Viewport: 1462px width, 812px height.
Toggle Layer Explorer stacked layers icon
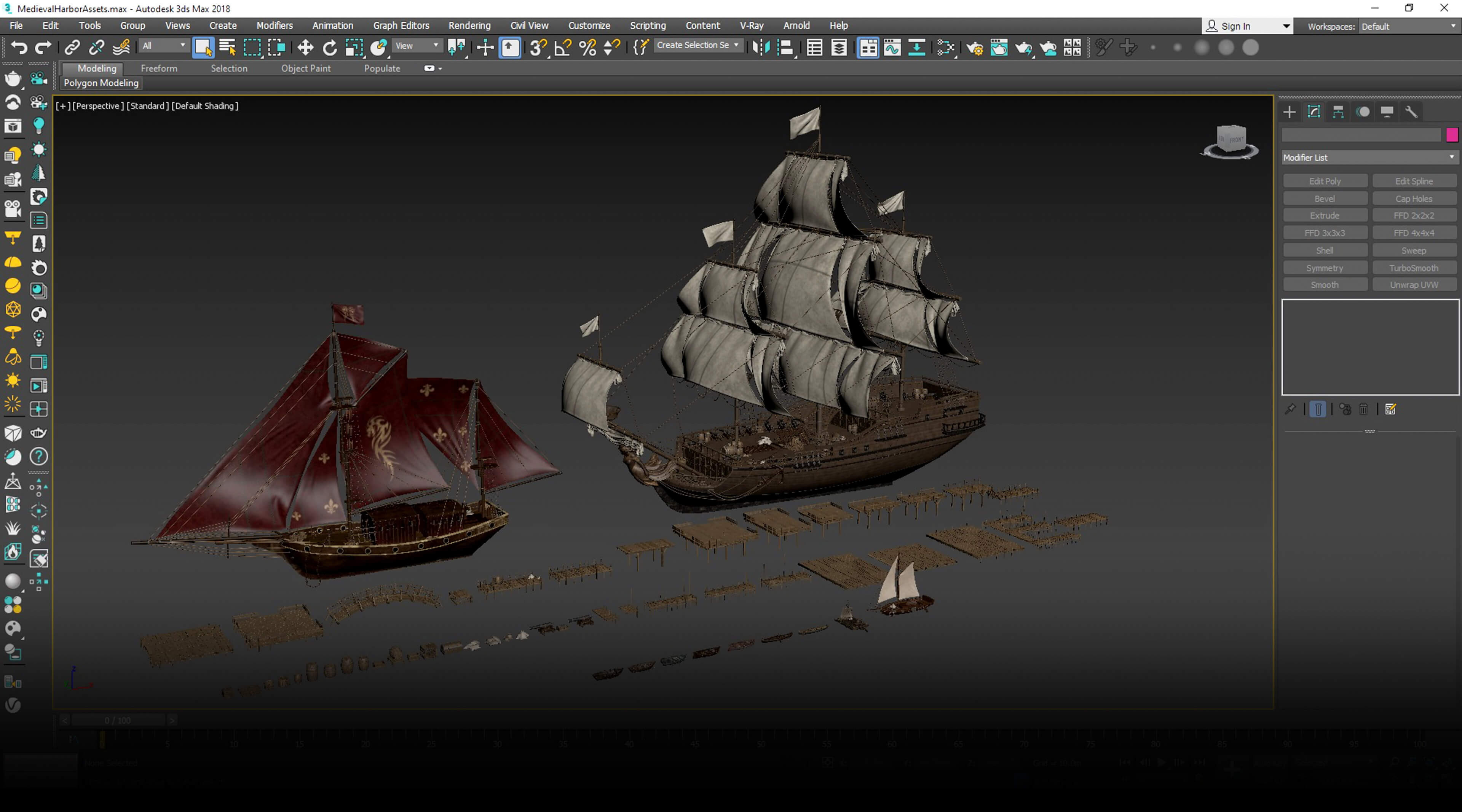click(839, 47)
